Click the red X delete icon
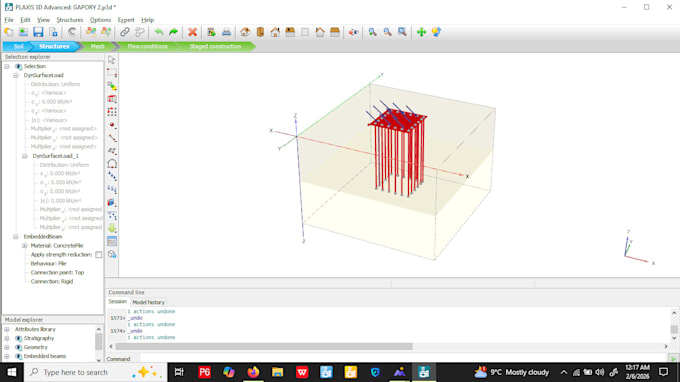 [x=193, y=32]
